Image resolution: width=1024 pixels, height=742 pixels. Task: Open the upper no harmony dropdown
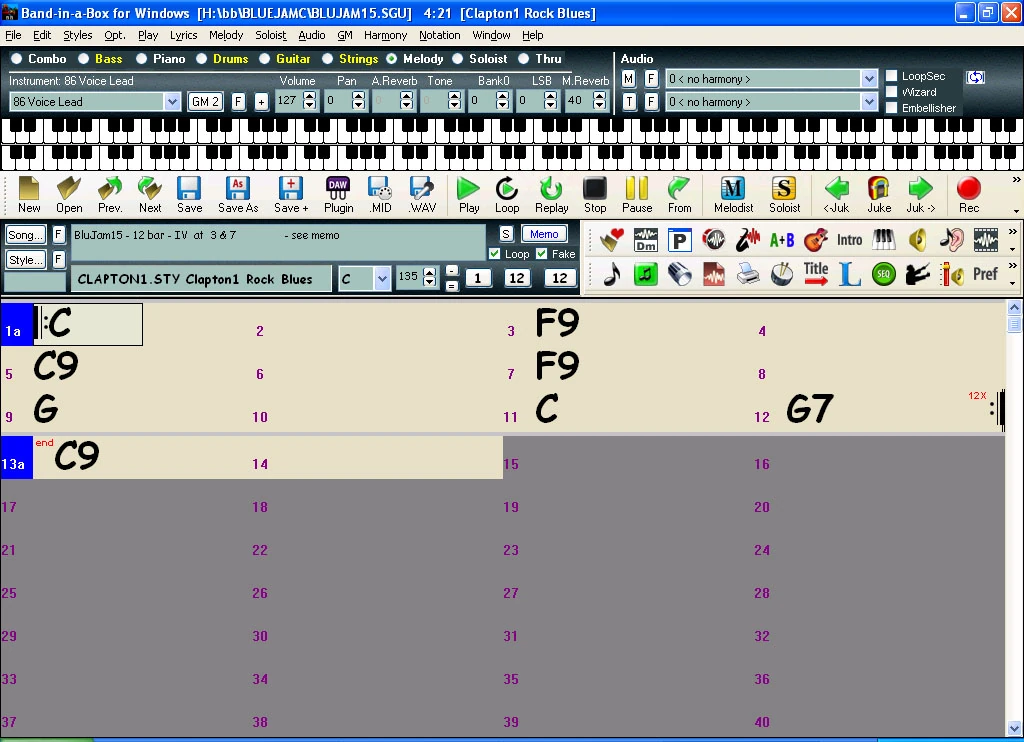click(x=869, y=79)
